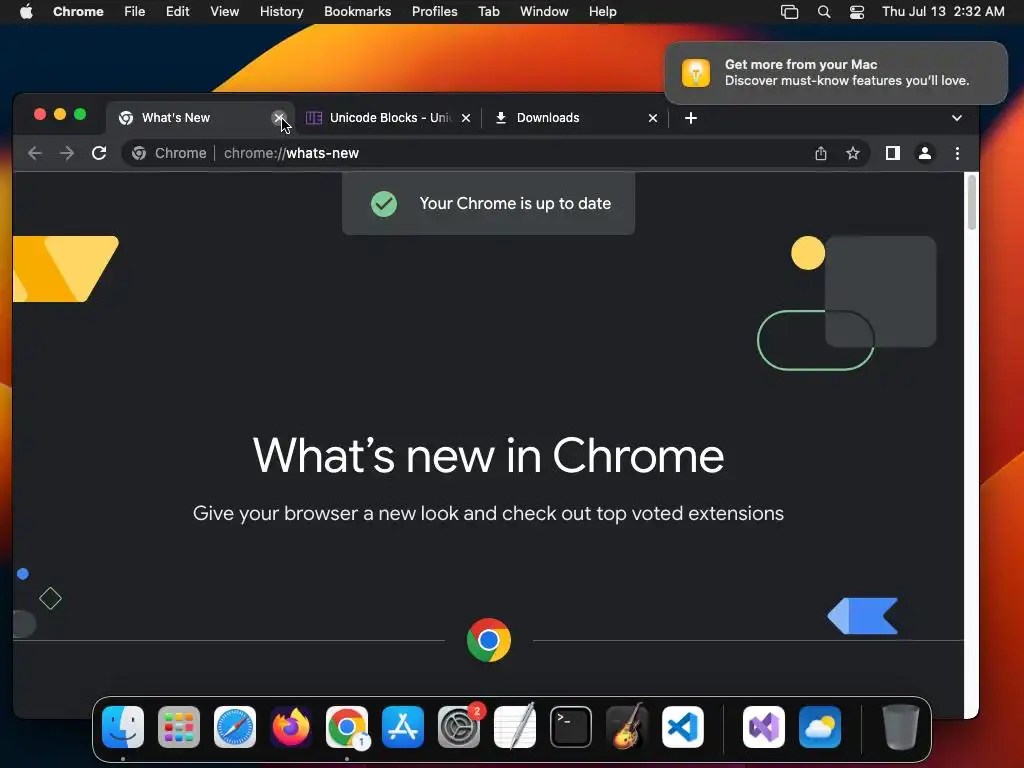Click the yellow lightbulb Tips icon
Image resolution: width=1024 pixels, height=768 pixels.
click(696, 72)
